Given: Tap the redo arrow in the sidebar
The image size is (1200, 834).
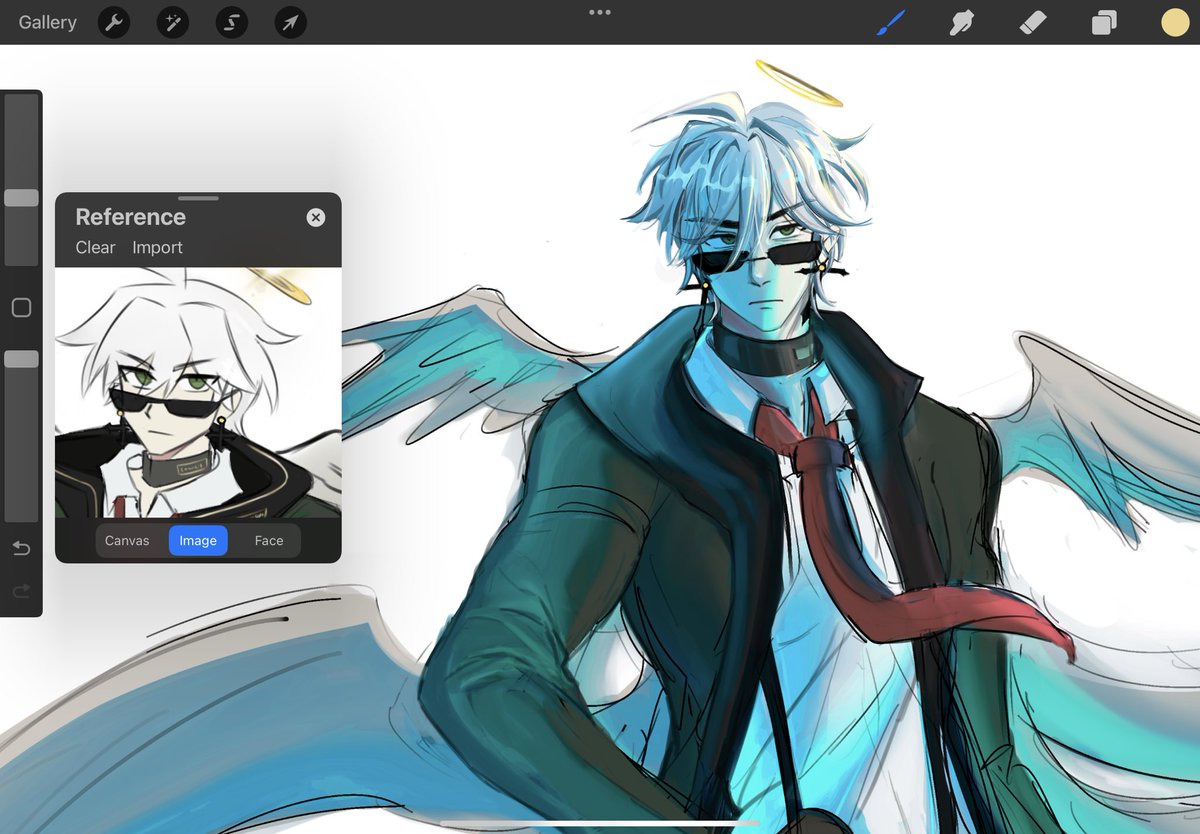Looking at the screenshot, I should [20, 590].
